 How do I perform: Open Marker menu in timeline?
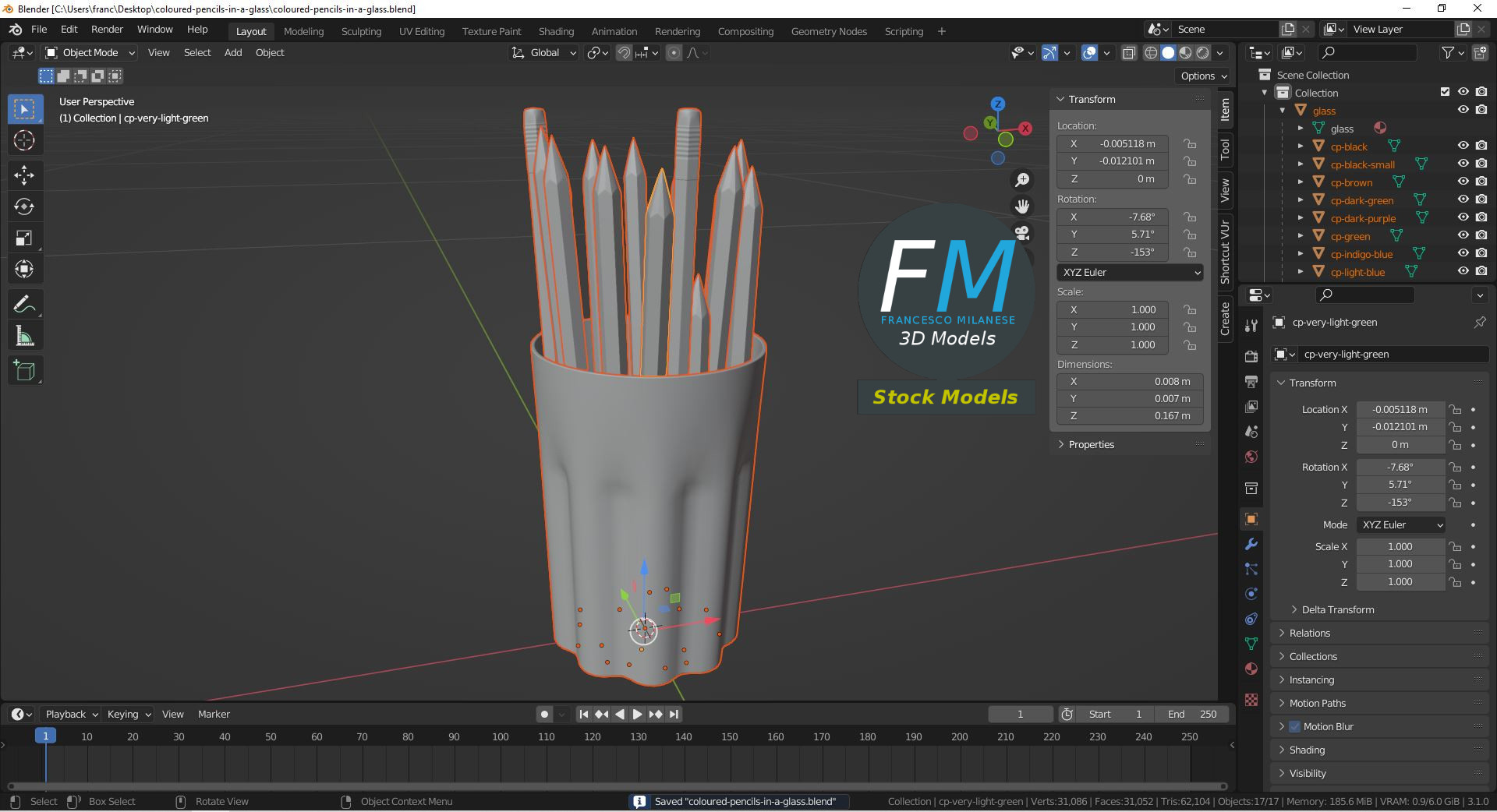(x=214, y=714)
